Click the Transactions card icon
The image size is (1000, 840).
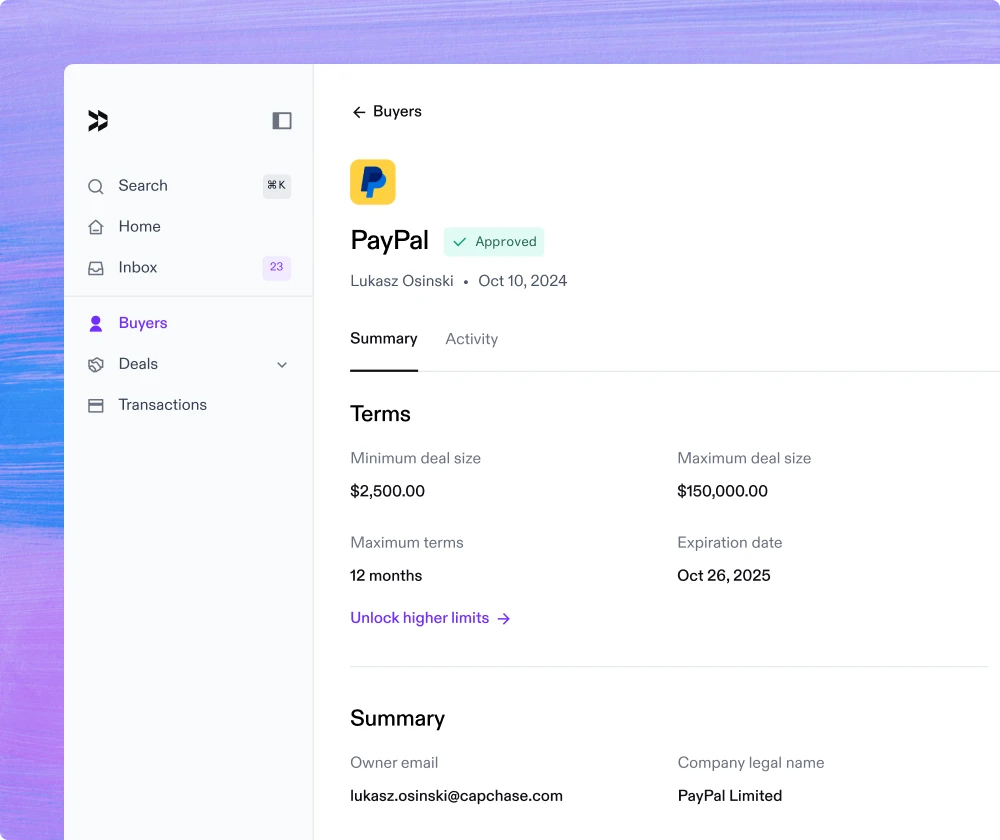click(96, 406)
